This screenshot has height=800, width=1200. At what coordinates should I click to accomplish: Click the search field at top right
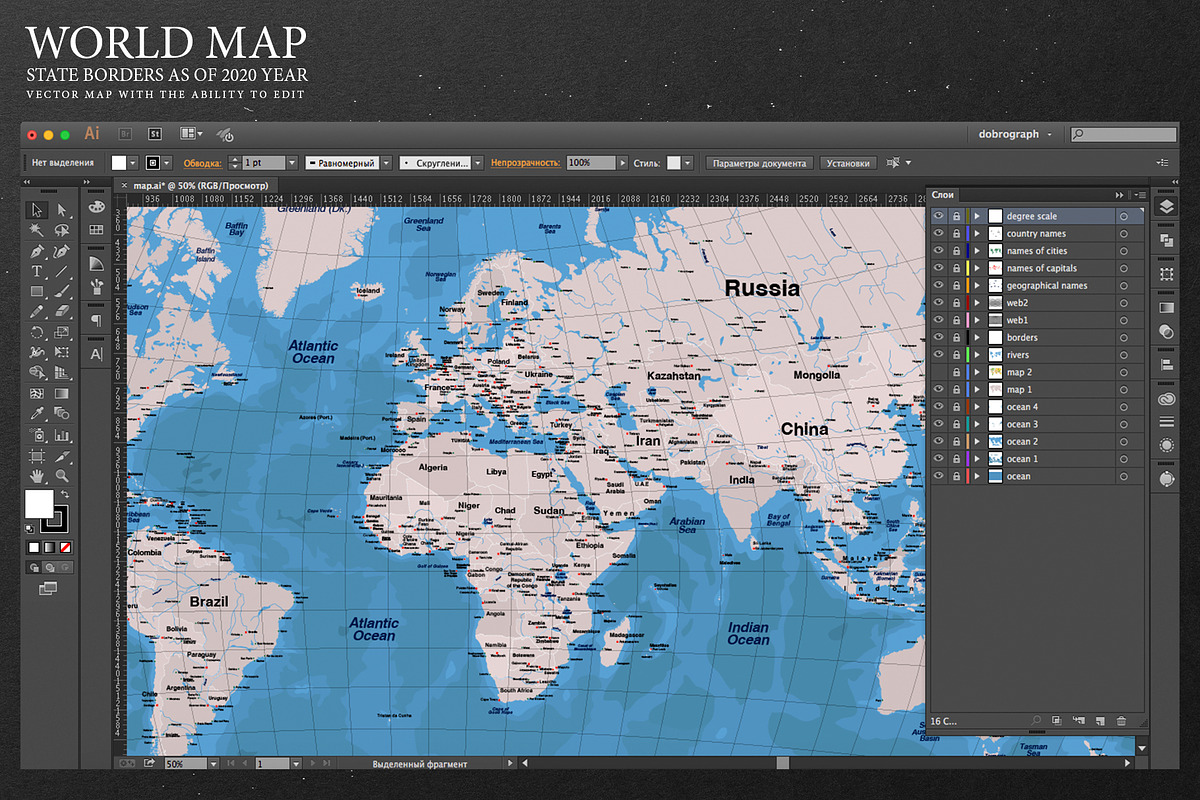pyautogui.click(x=1123, y=133)
